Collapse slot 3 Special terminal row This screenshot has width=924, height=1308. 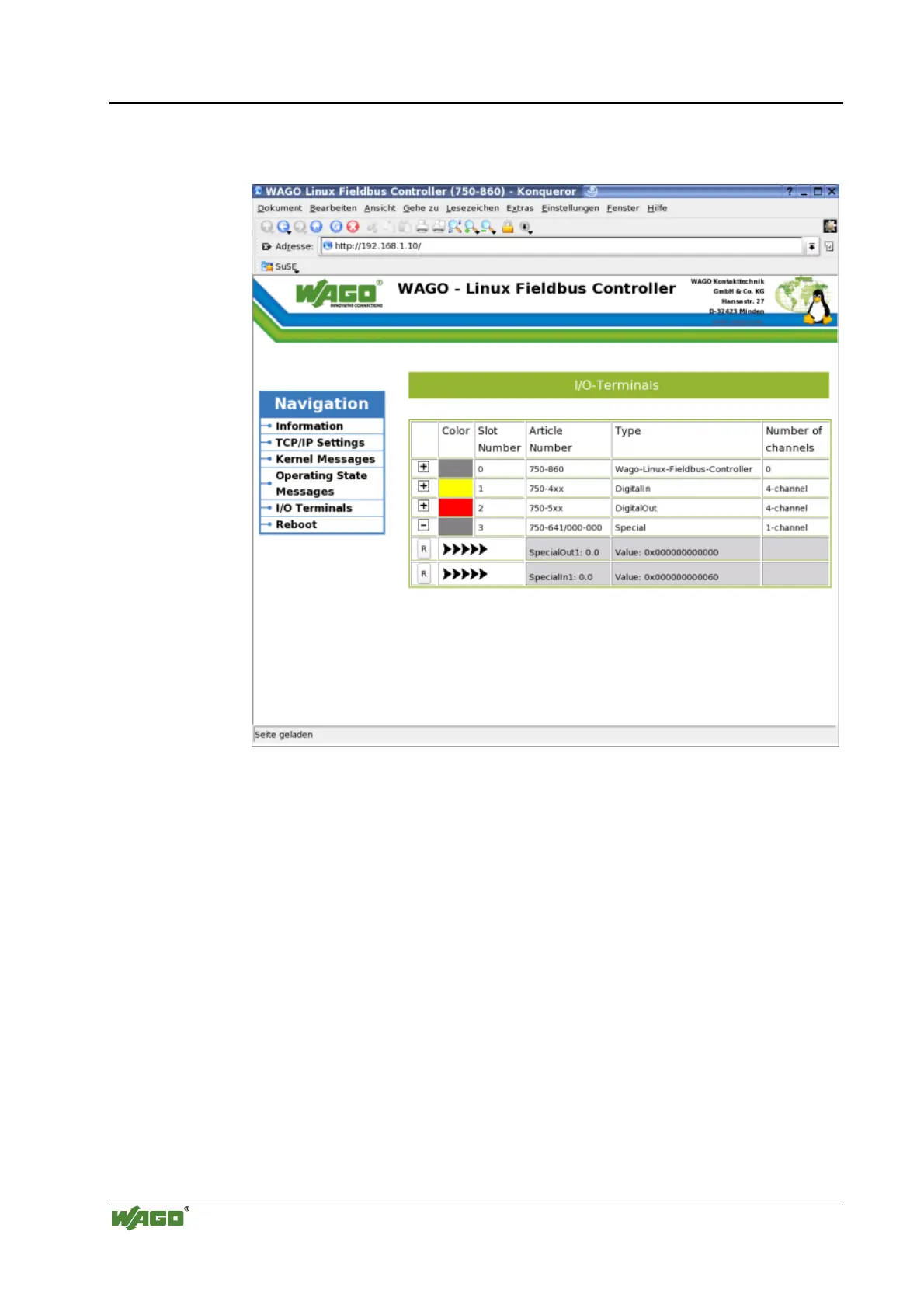click(x=423, y=525)
